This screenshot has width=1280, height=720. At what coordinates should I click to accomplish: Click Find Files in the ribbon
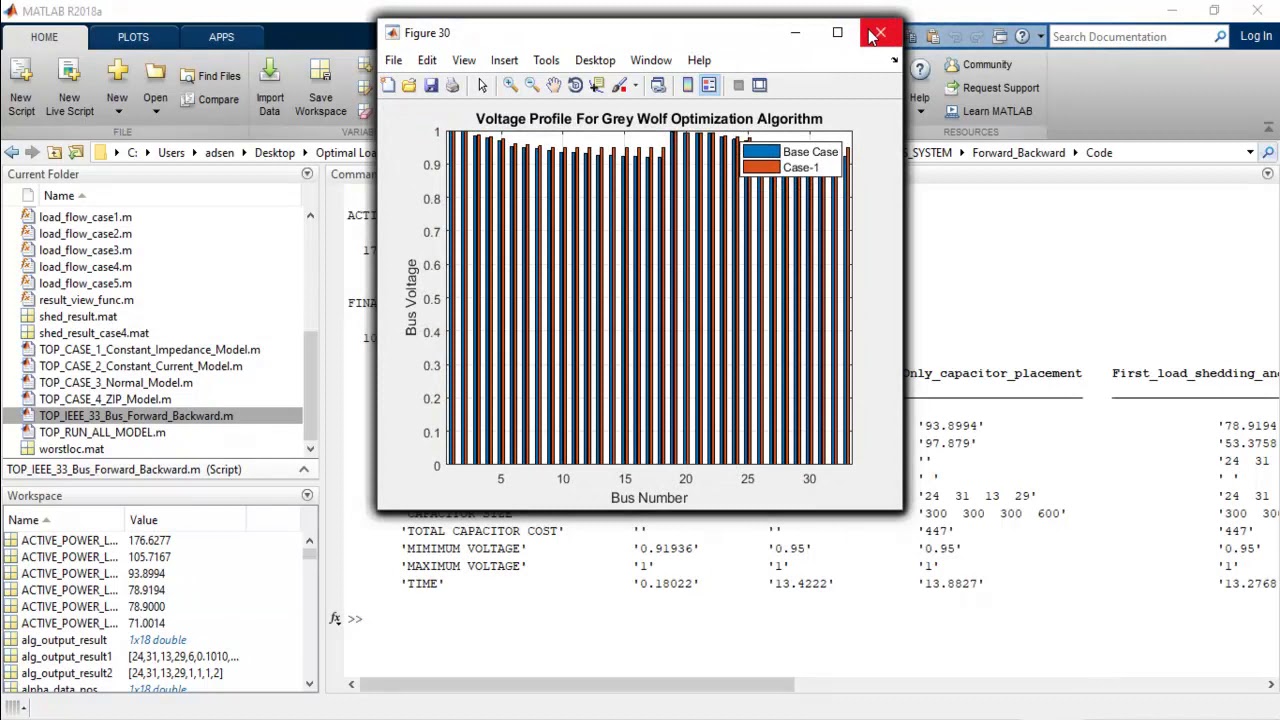(211, 76)
